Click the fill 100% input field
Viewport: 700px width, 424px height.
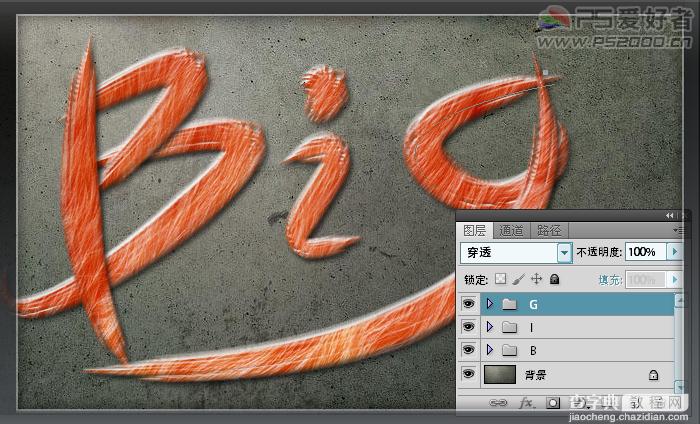tap(646, 280)
